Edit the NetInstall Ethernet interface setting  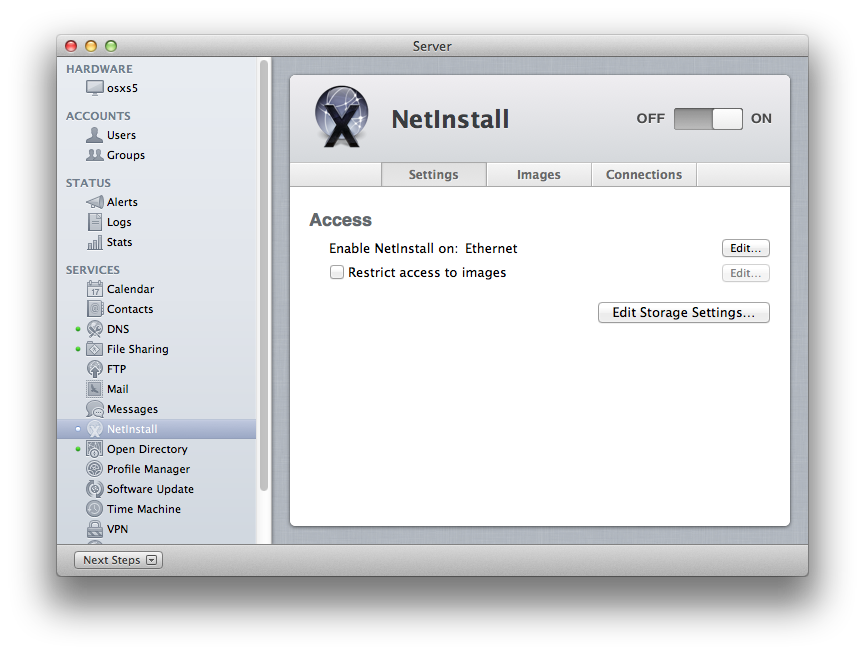(745, 248)
